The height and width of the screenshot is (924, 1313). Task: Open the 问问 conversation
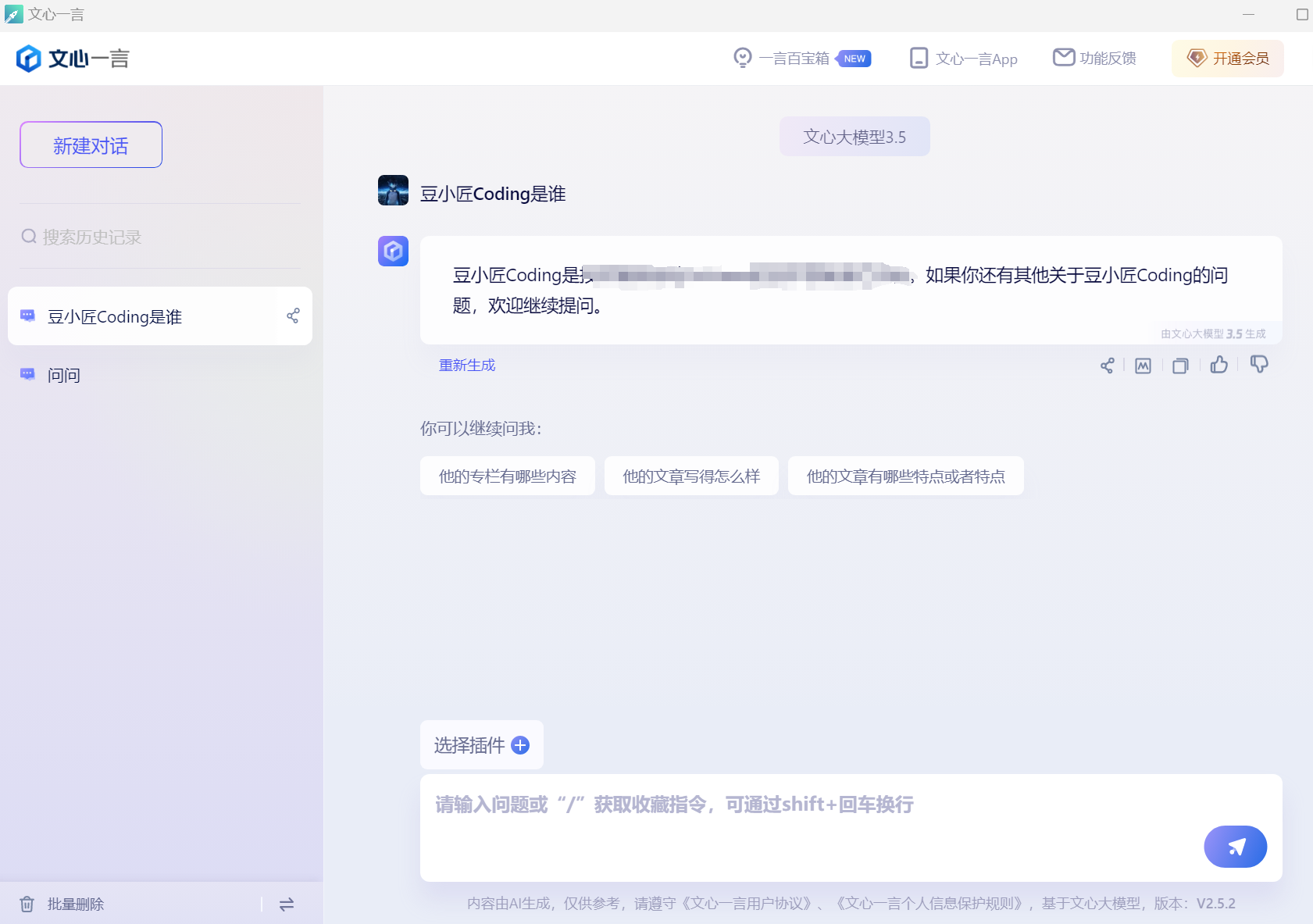(x=160, y=376)
